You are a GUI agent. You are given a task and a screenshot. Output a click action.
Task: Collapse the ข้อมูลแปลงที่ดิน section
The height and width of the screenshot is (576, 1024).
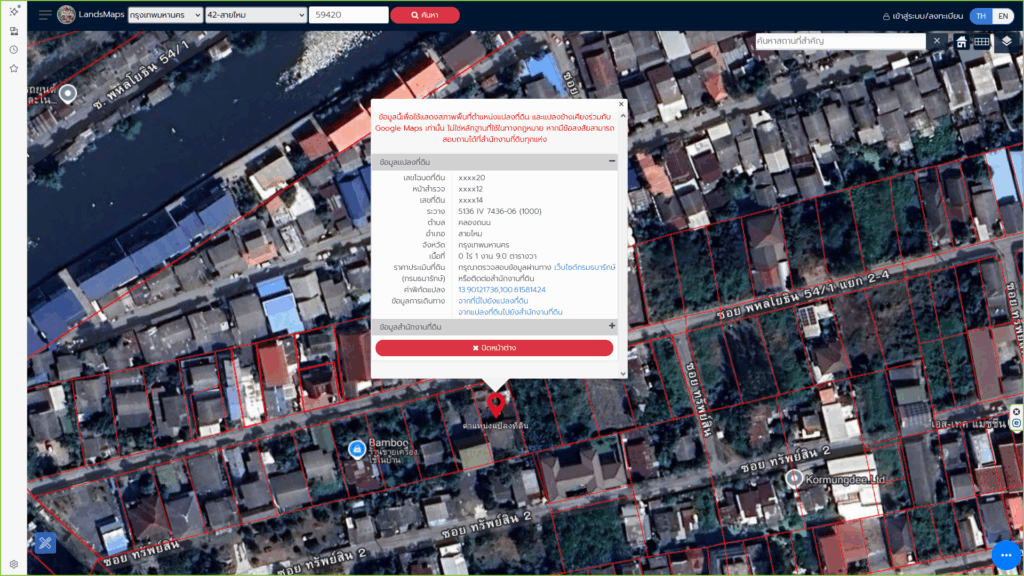(x=611, y=161)
